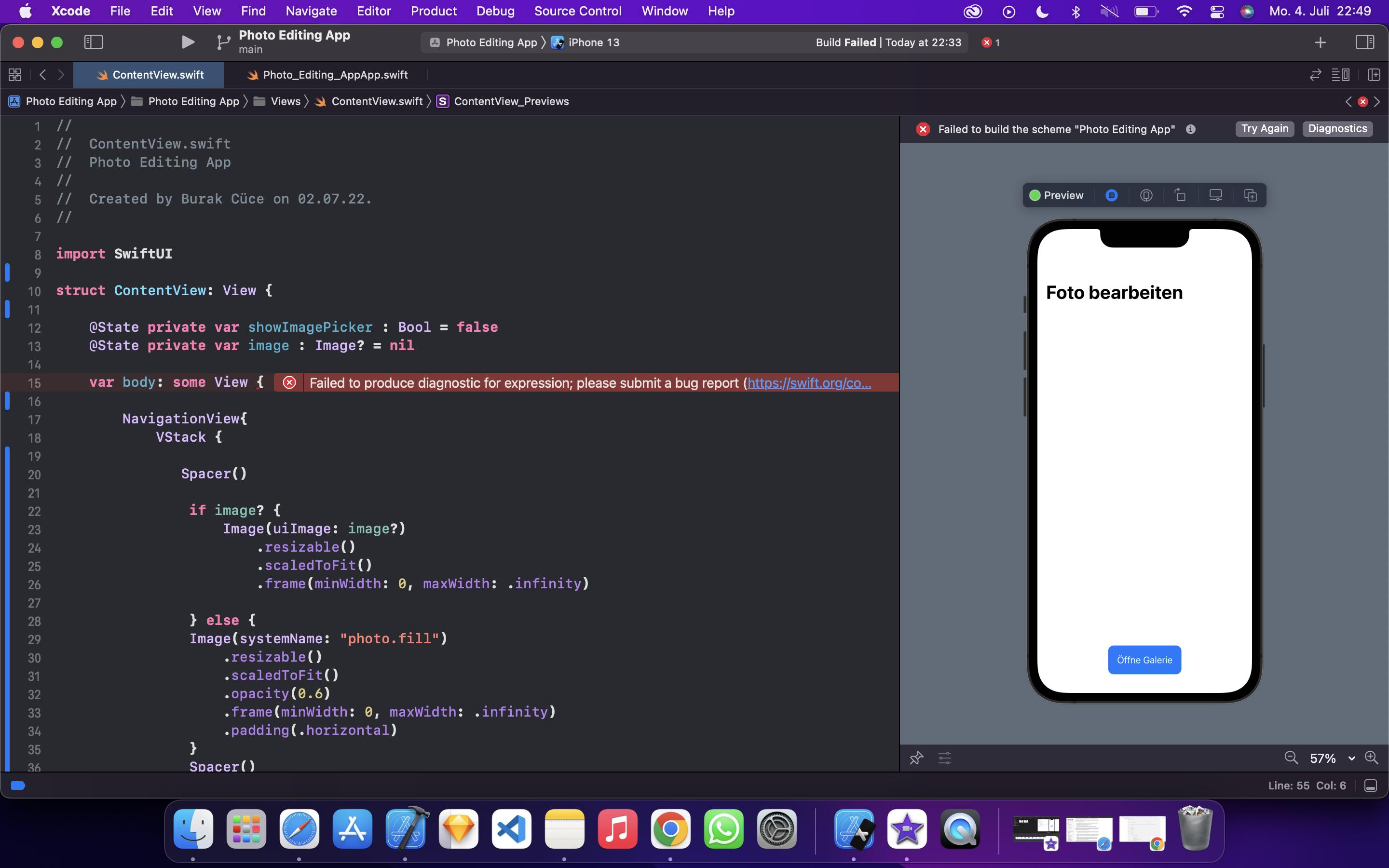Open the swift.org bug report link
Screen dimensions: 1389x868
809,383
